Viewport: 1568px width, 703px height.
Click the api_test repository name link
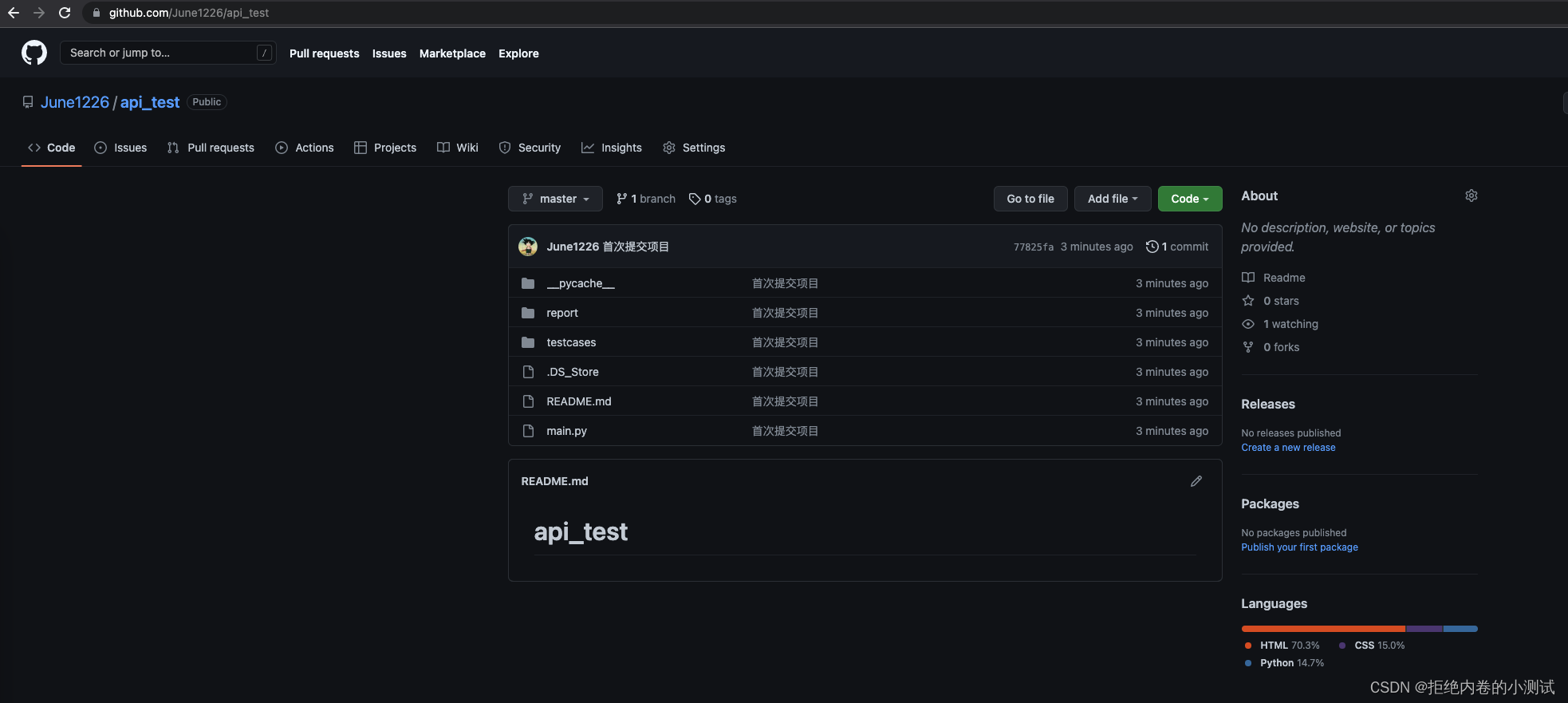tap(150, 102)
